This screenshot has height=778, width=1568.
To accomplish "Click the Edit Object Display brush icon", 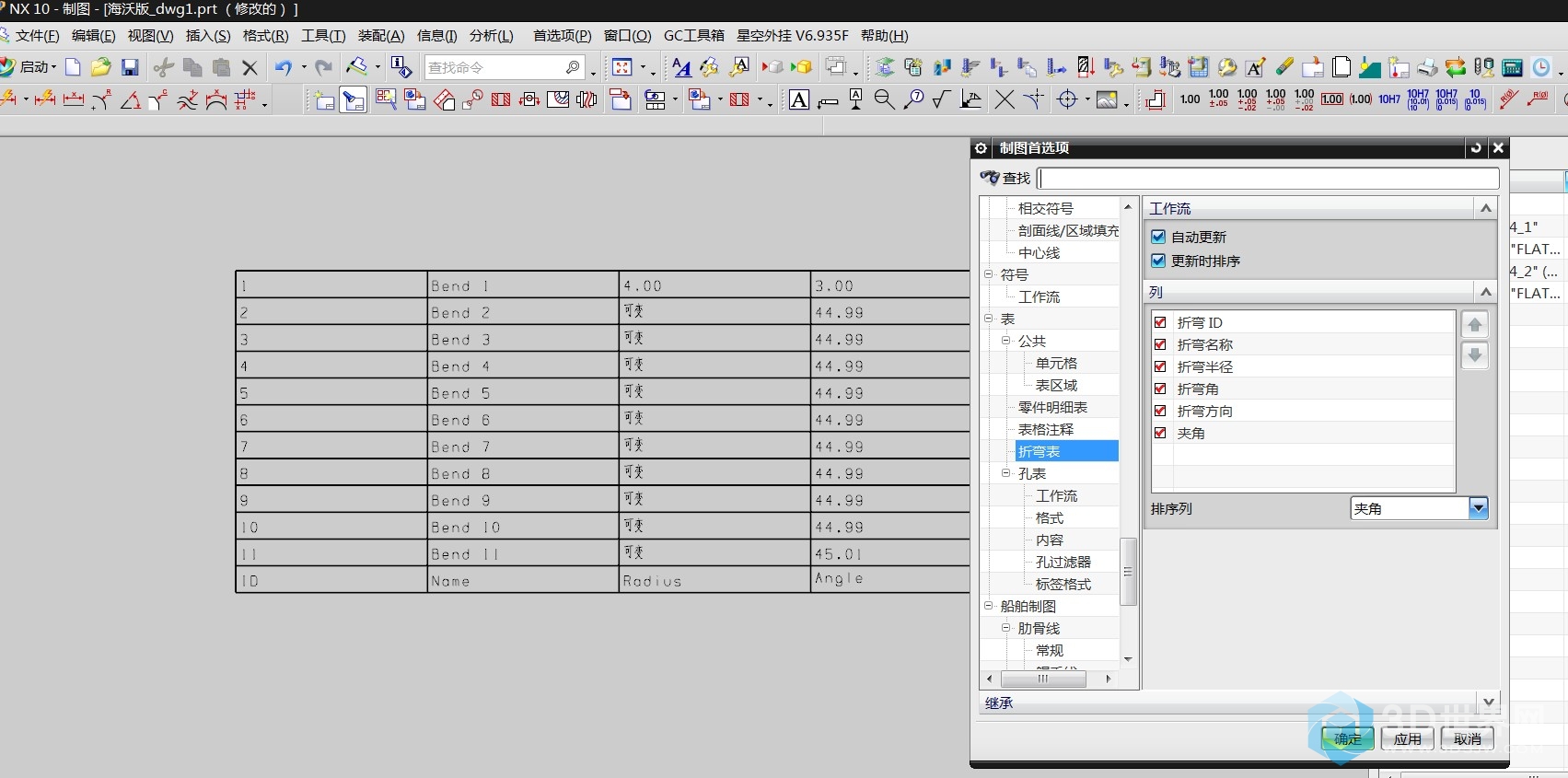I will 356,66.
